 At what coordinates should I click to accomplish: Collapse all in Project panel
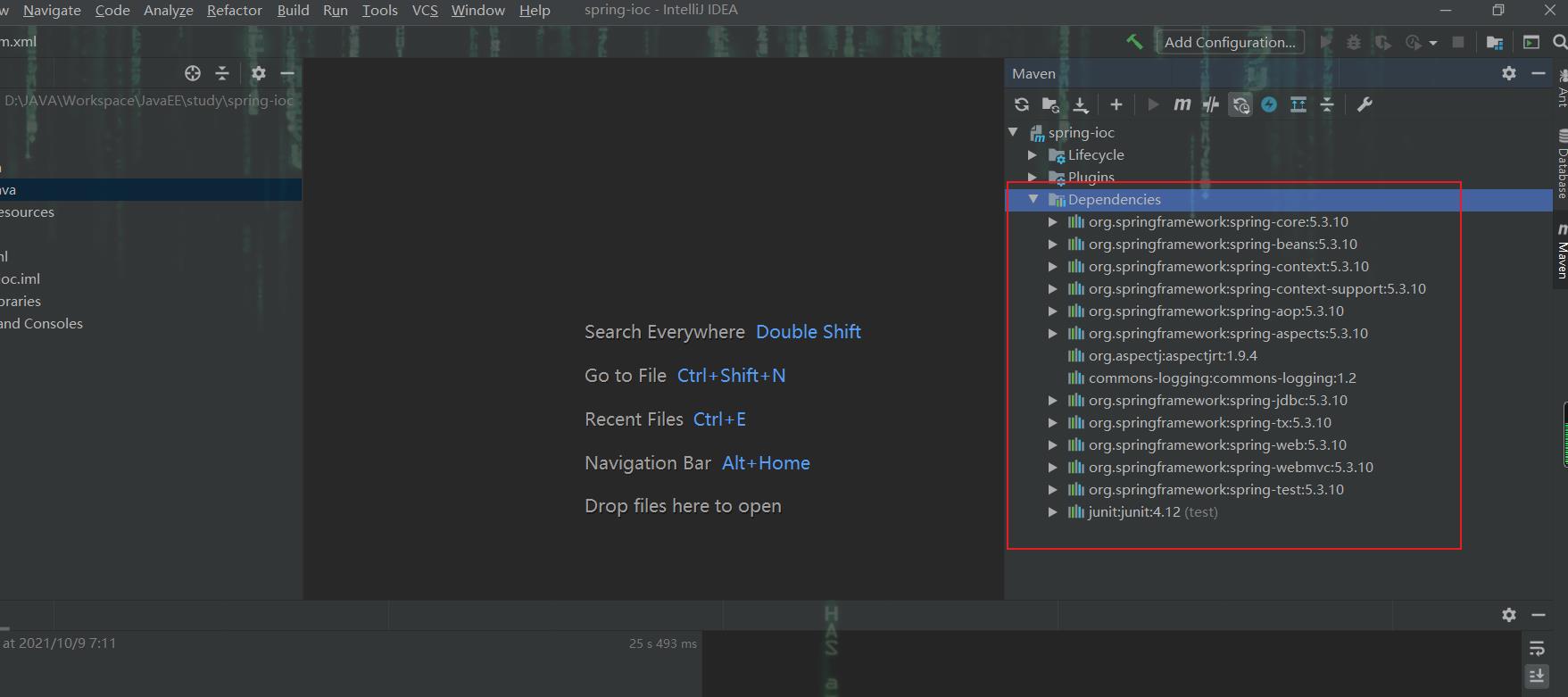[222, 73]
